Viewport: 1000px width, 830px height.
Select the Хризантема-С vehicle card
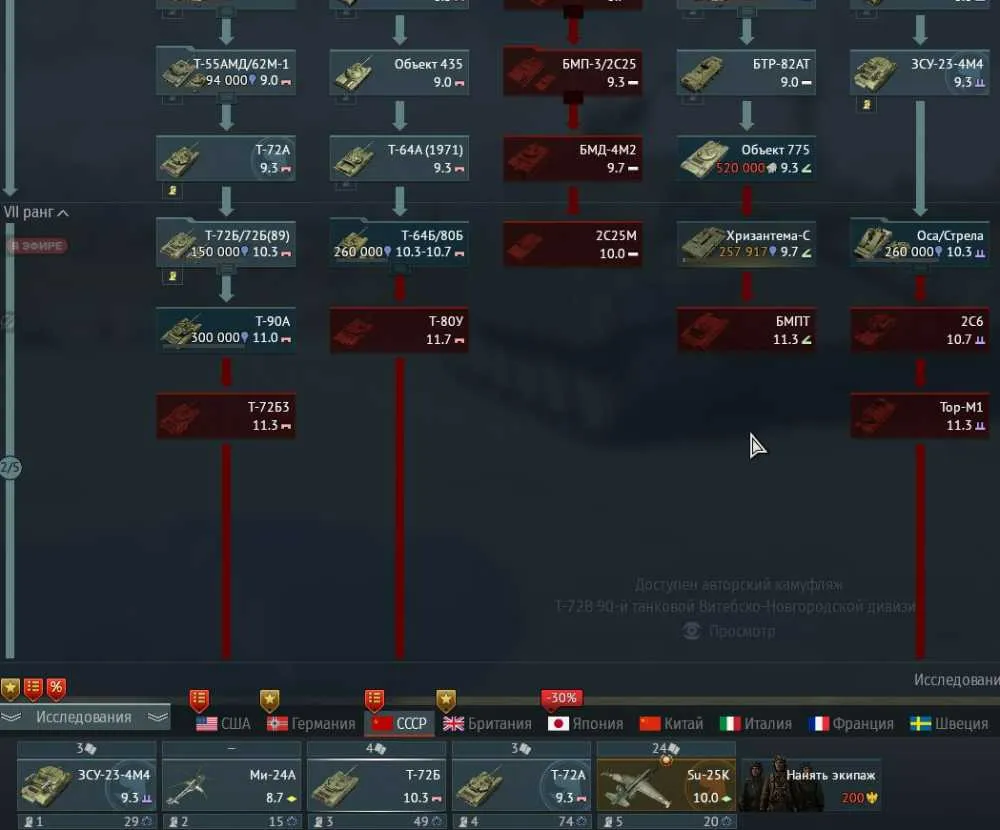pyautogui.click(x=746, y=244)
